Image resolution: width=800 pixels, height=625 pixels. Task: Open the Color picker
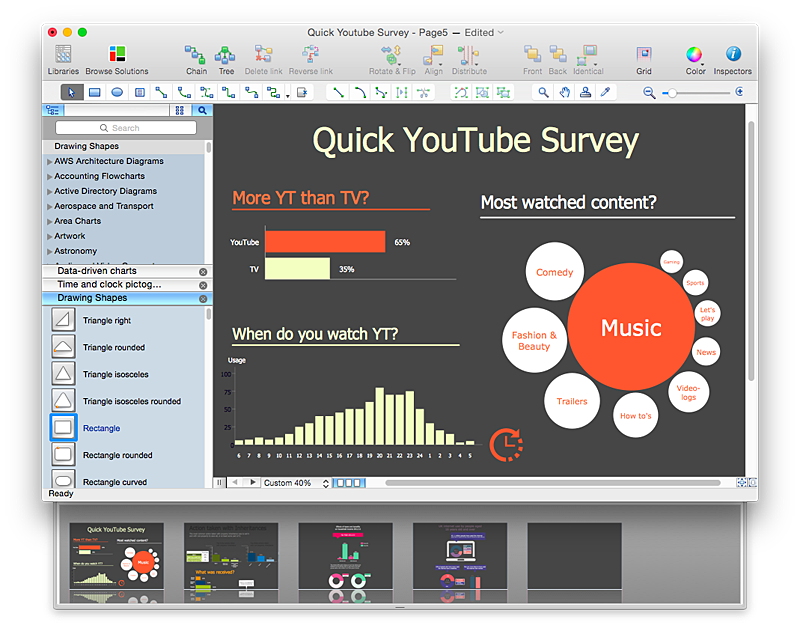pos(695,60)
